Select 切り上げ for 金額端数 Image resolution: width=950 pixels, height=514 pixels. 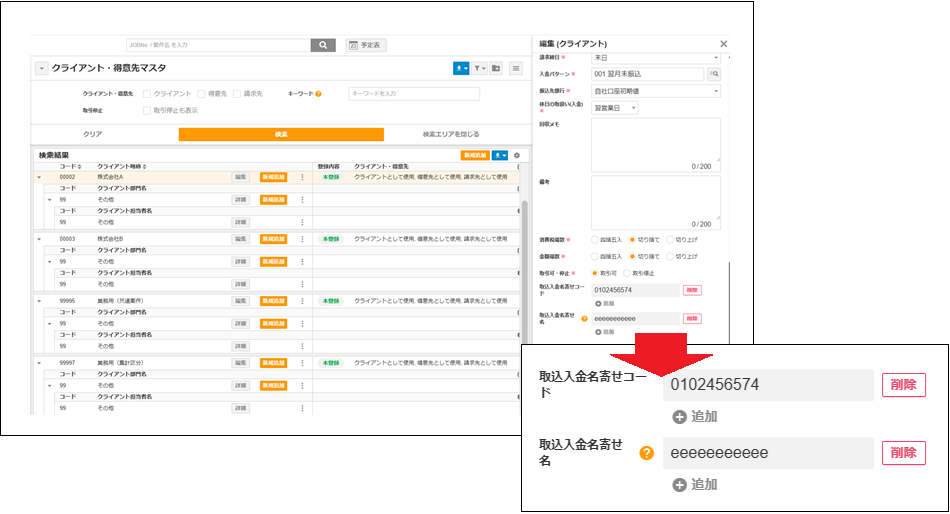[669, 256]
